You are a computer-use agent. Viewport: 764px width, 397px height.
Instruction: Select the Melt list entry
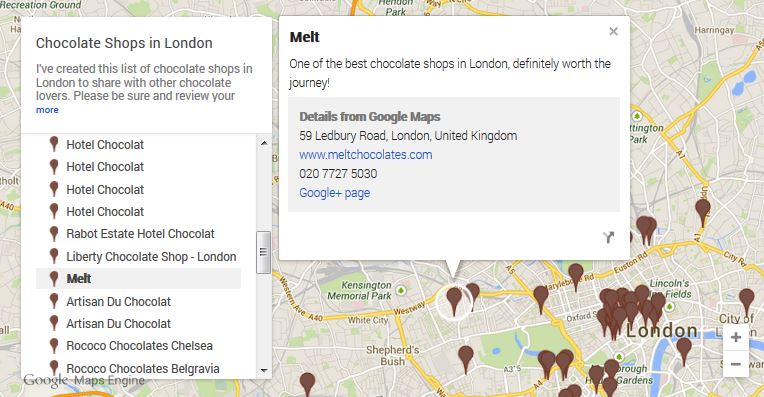click(x=138, y=279)
